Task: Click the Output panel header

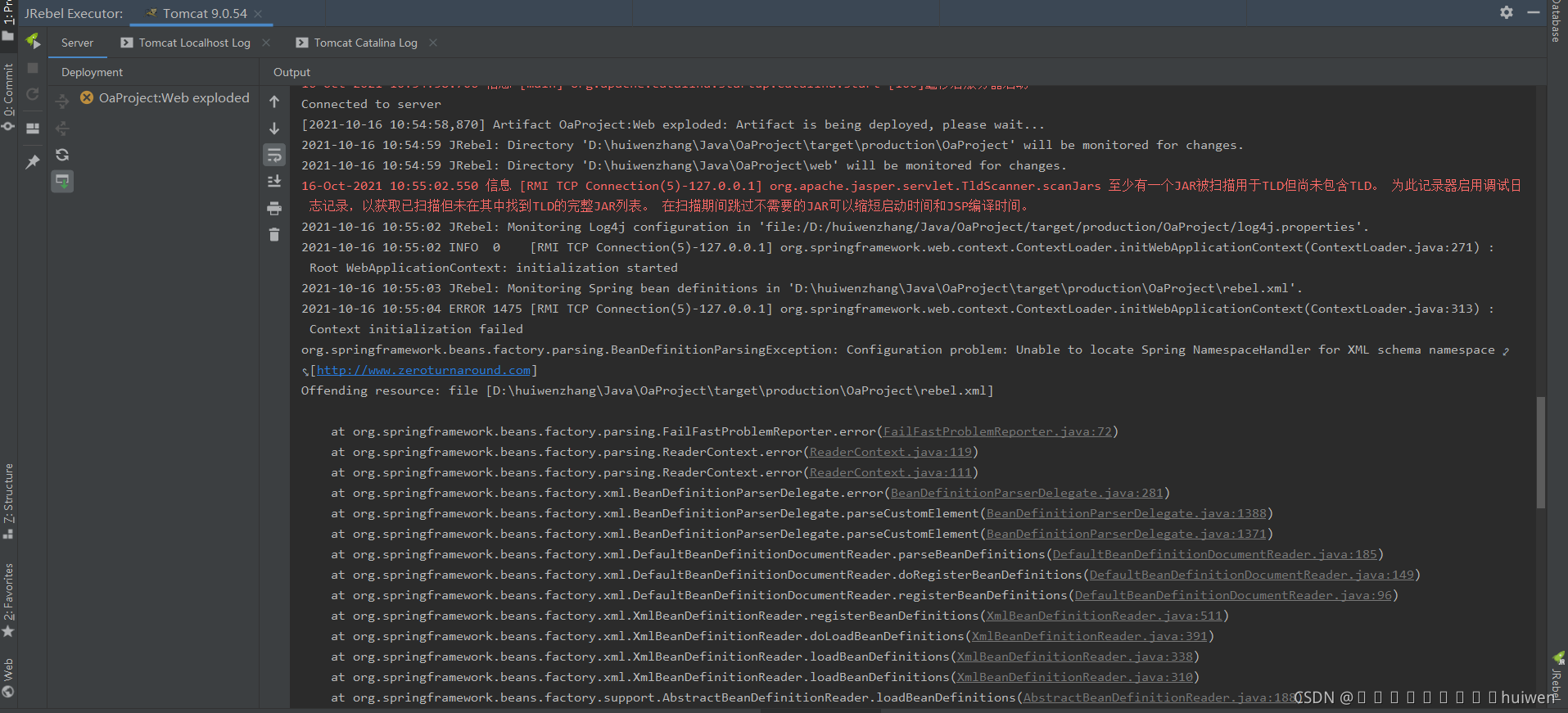Action: pos(291,72)
